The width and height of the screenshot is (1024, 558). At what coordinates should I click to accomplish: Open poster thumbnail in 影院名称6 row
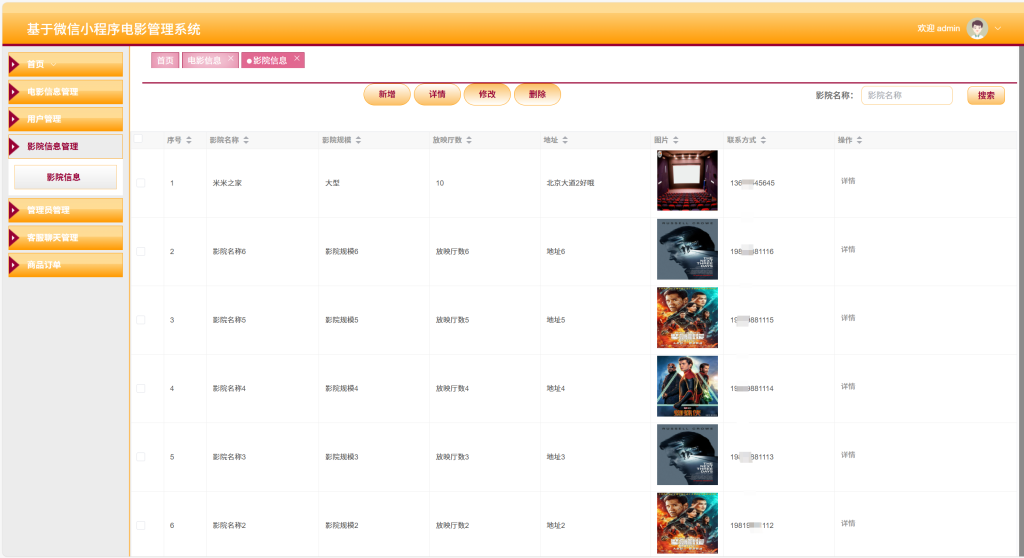687,249
